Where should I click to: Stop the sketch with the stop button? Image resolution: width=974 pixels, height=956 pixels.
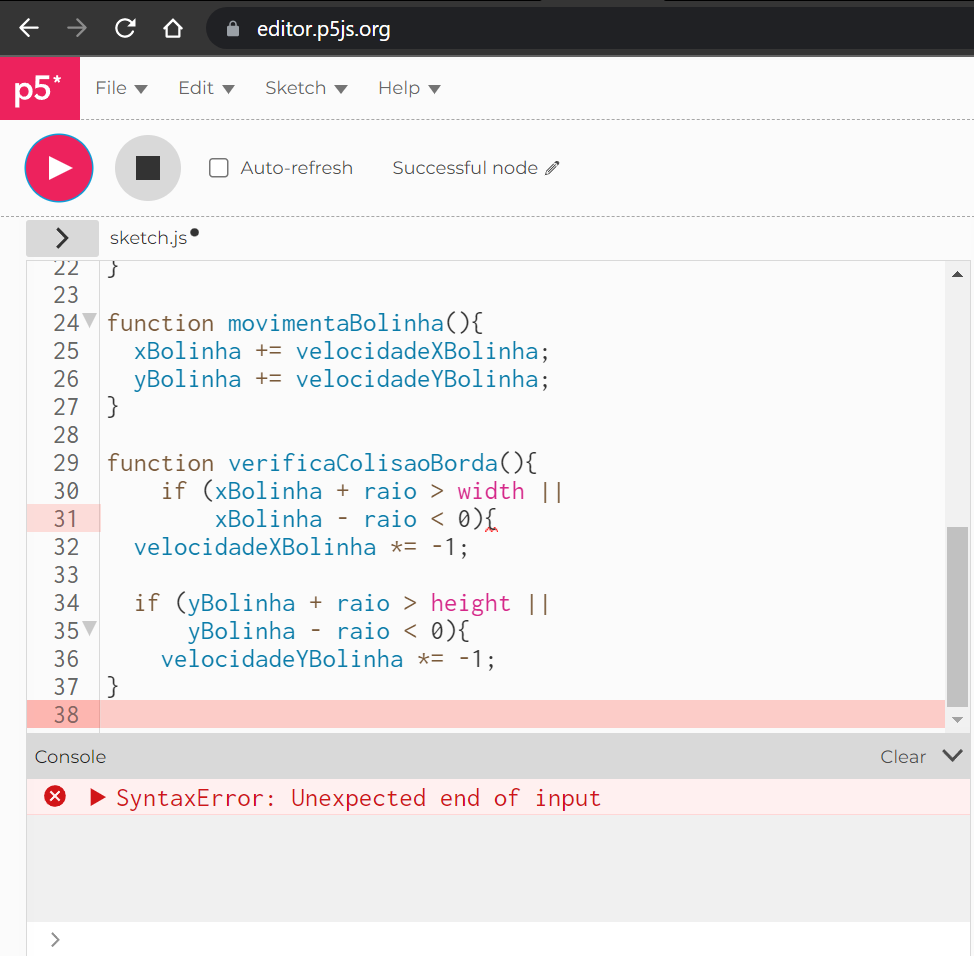pos(148,168)
